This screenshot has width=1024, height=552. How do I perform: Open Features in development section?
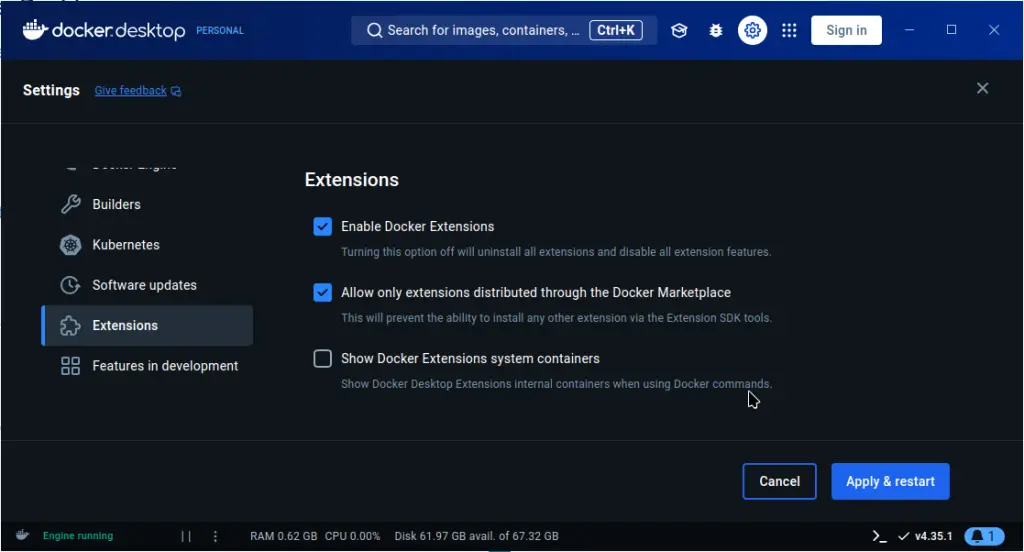tap(165, 366)
